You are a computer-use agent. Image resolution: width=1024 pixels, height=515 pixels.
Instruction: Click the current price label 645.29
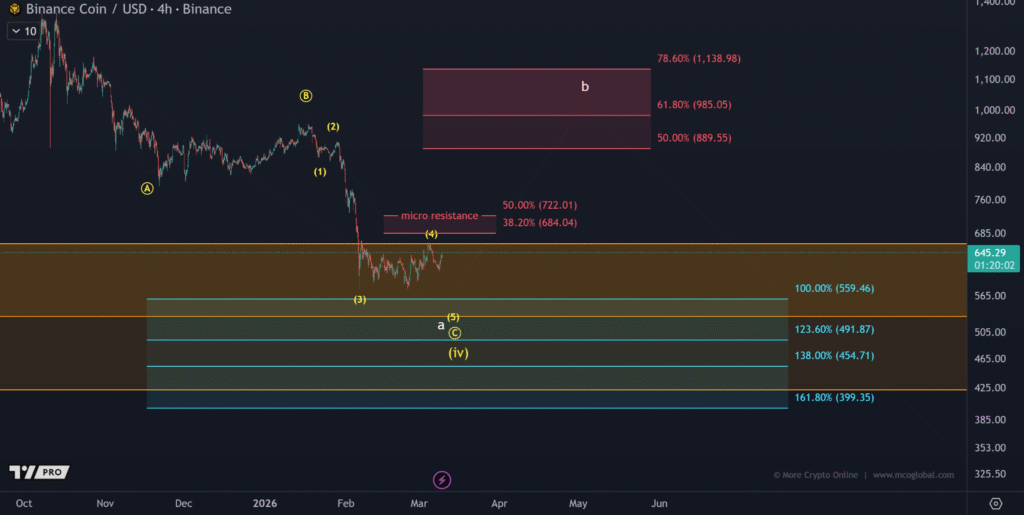[x=996, y=254]
